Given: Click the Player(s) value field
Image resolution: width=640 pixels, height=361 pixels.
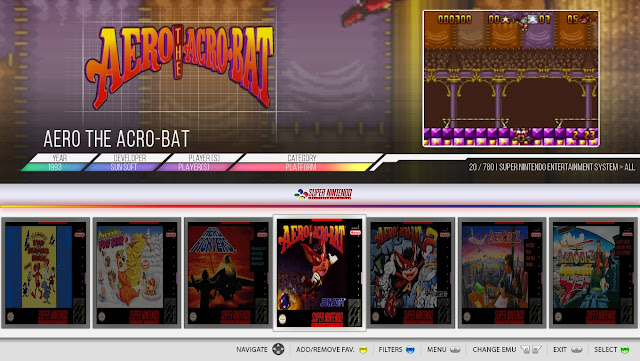Looking at the screenshot, I should coord(194,167).
